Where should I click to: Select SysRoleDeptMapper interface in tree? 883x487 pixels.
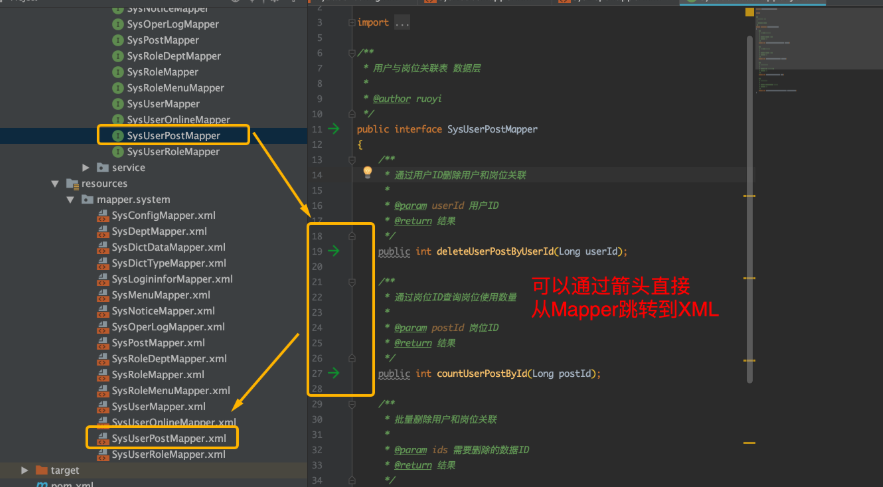click(x=174, y=56)
